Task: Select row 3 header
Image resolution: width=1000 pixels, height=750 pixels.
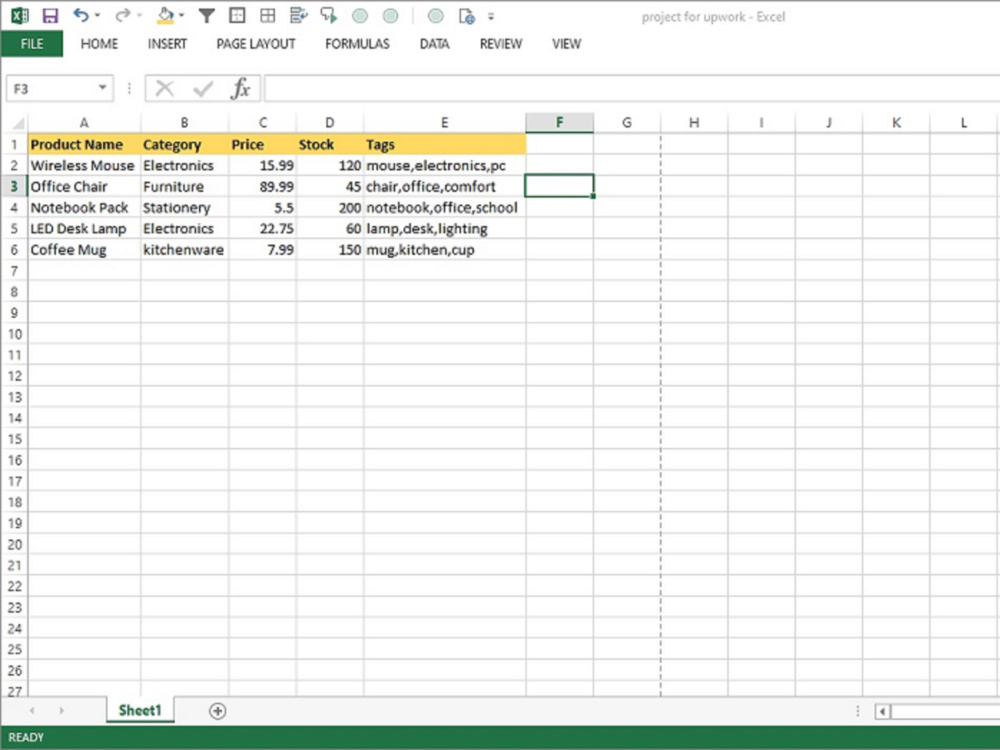Action: pyautogui.click(x=14, y=187)
